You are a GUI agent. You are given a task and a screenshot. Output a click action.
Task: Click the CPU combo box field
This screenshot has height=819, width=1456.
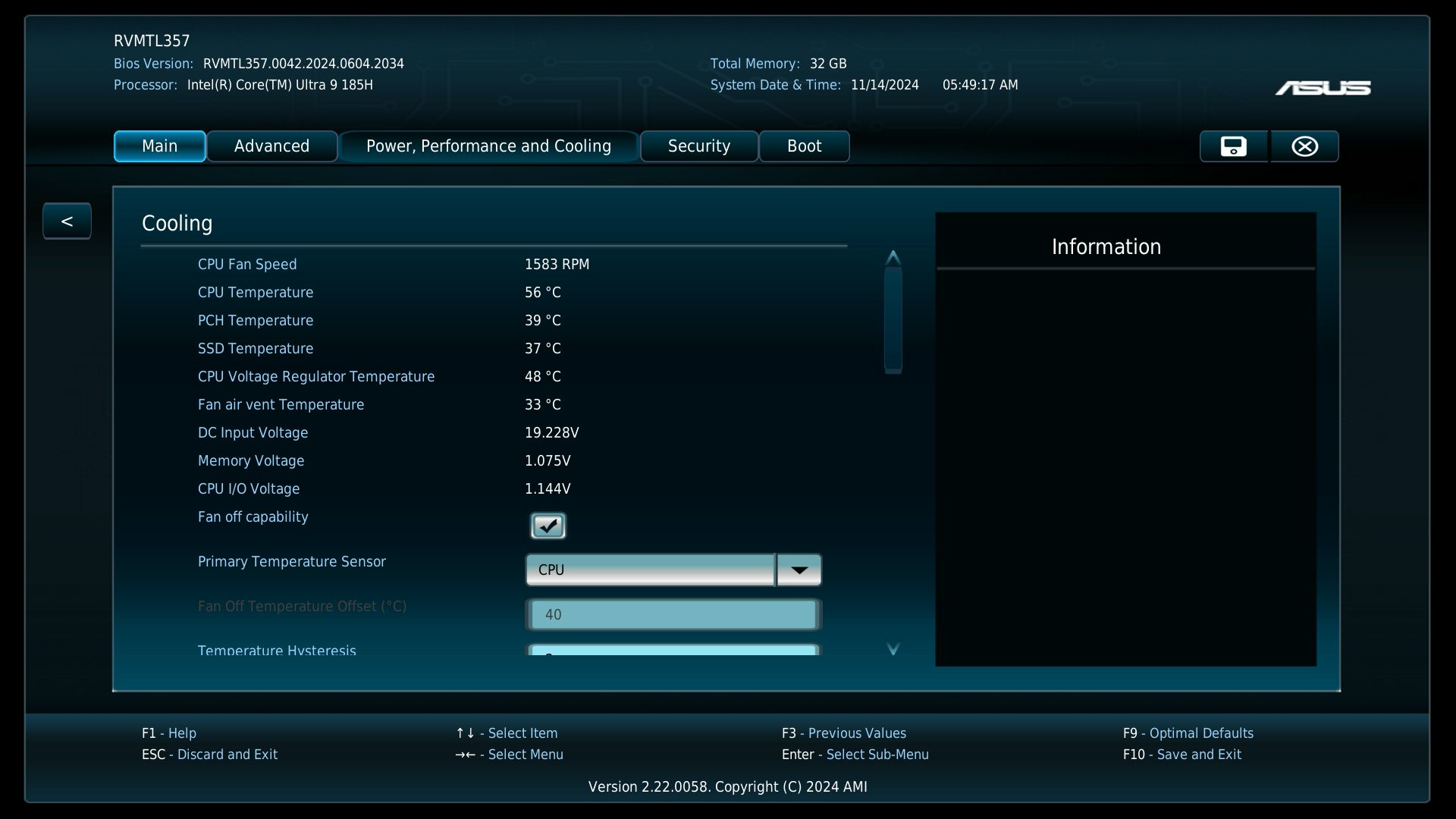[650, 570]
